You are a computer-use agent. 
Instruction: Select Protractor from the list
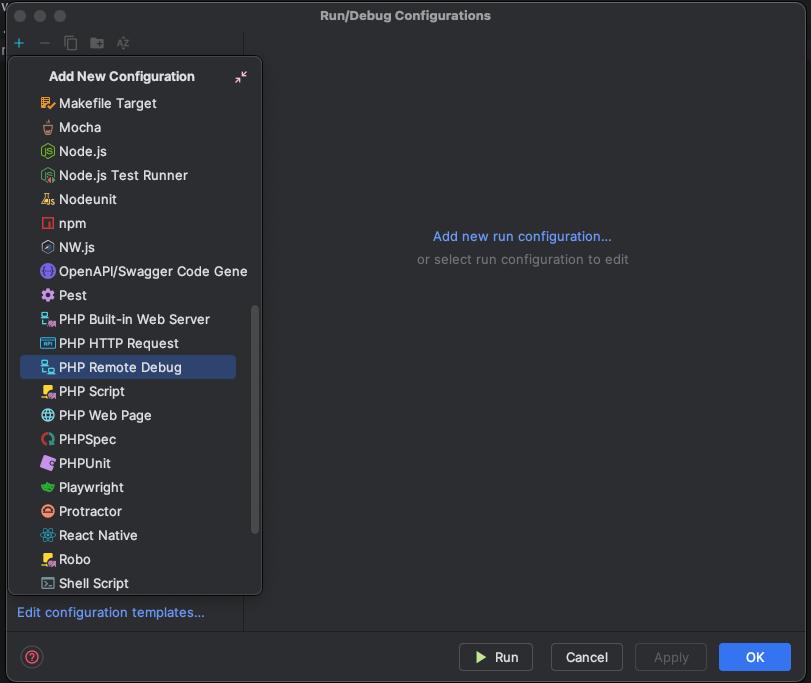click(128, 511)
